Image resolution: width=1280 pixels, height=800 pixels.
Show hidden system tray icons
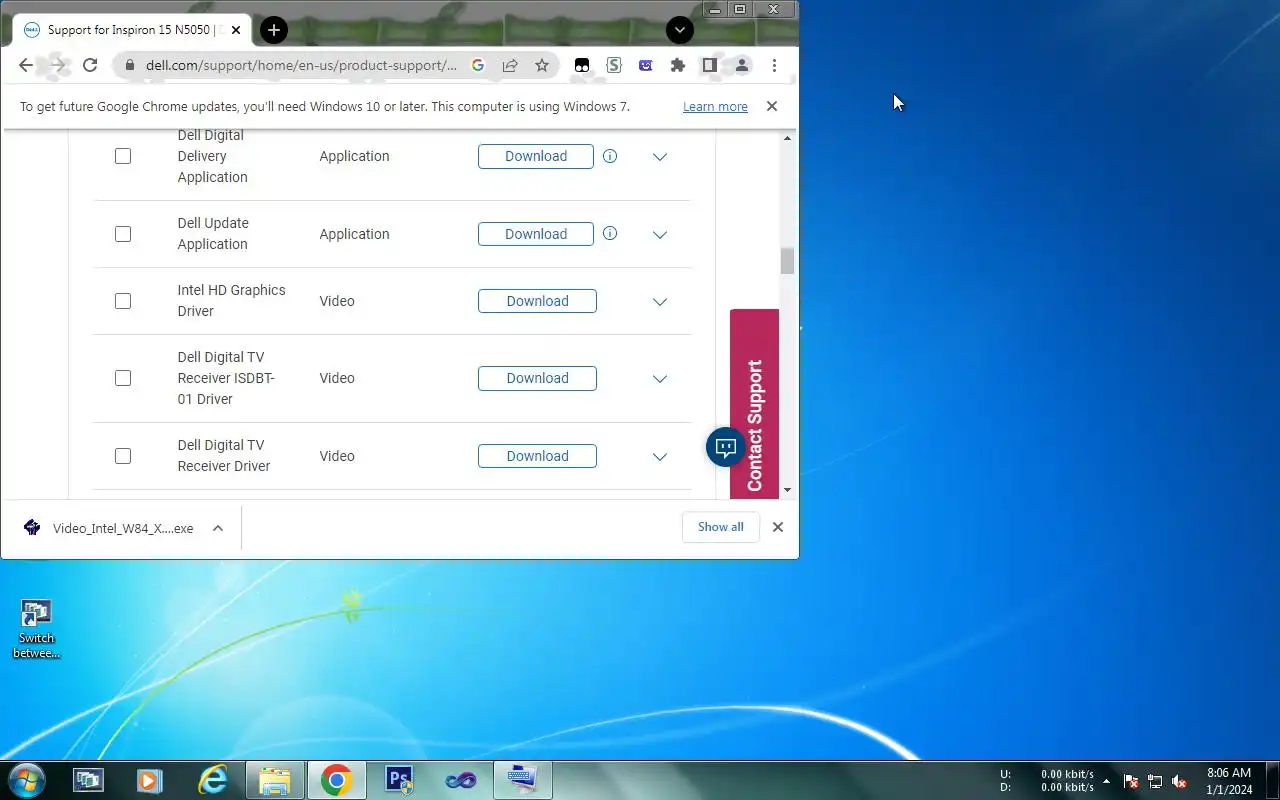[x=1106, y=781]
